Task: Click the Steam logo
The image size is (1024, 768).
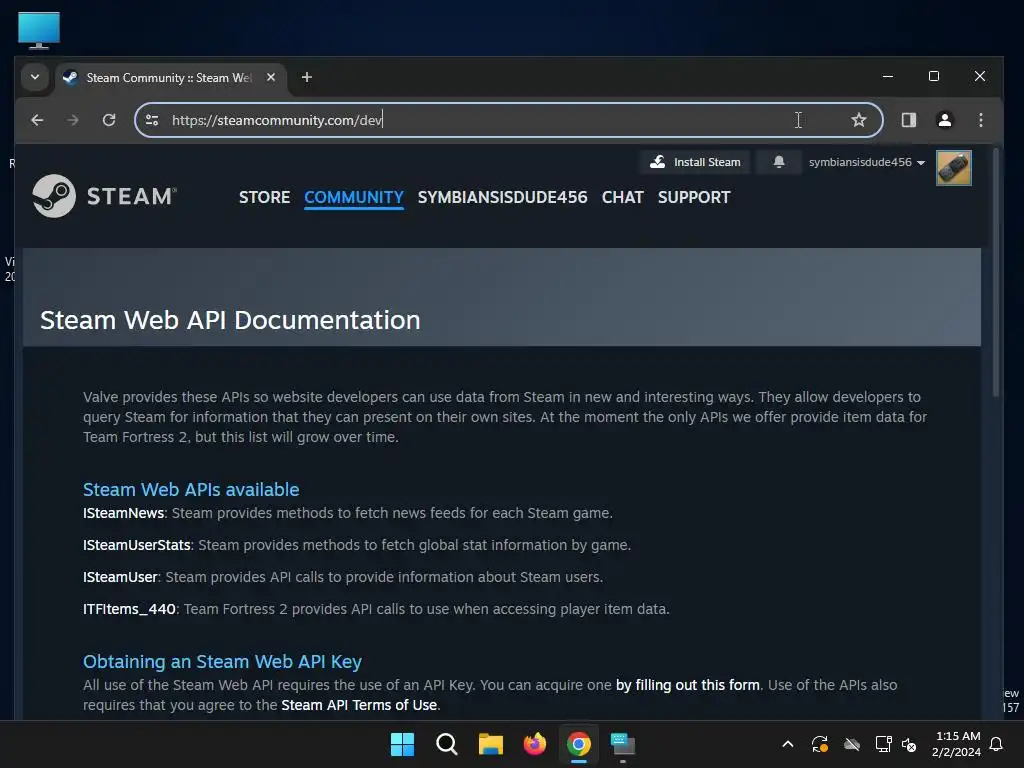Action: 104,196
